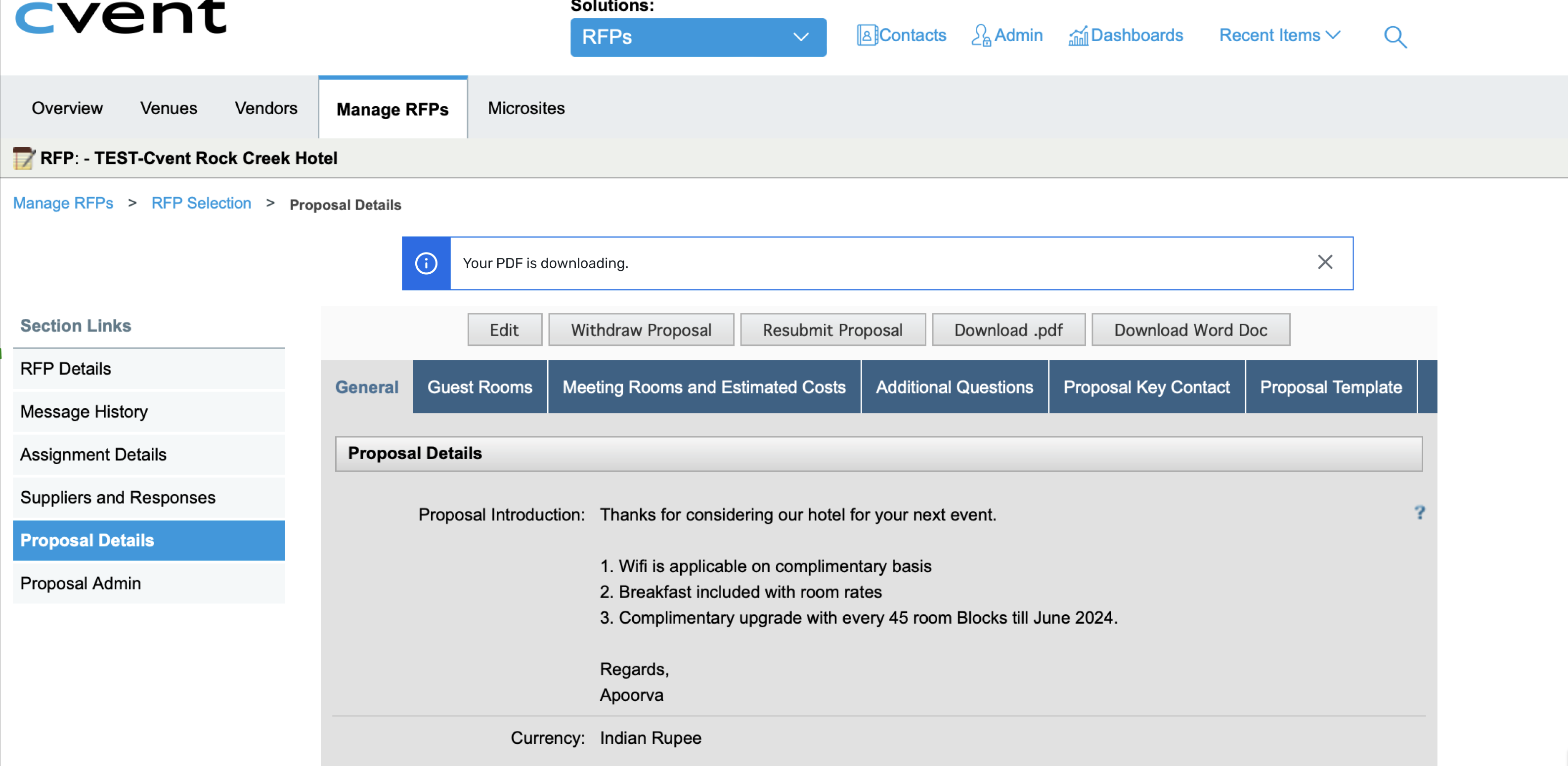
Task: Click the RFP Selection breadcrumb link
Action: [x=201, y=203]
